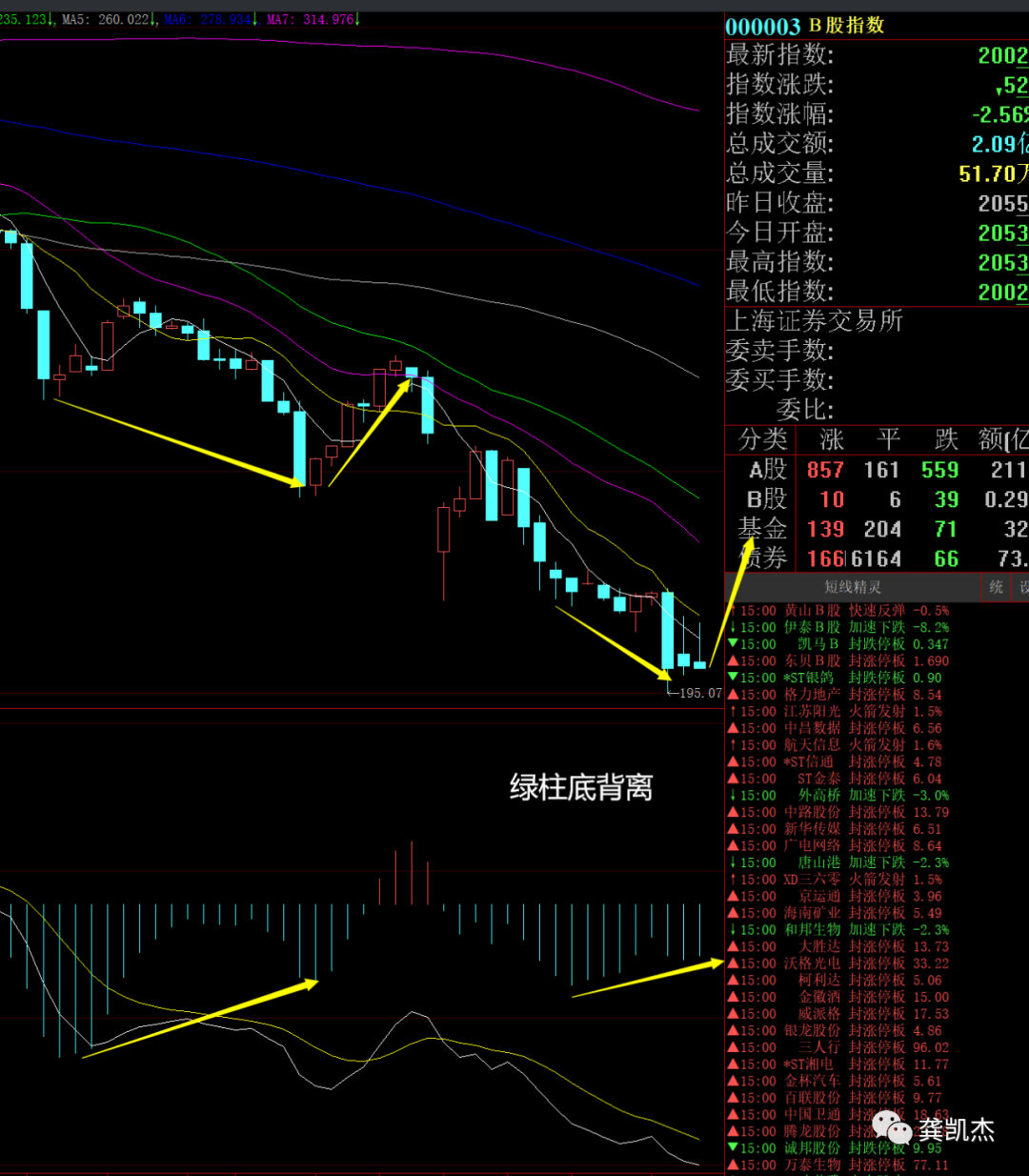
Task: Click red up-triangle icon beside 沃格光电
Action: (733, 963)
